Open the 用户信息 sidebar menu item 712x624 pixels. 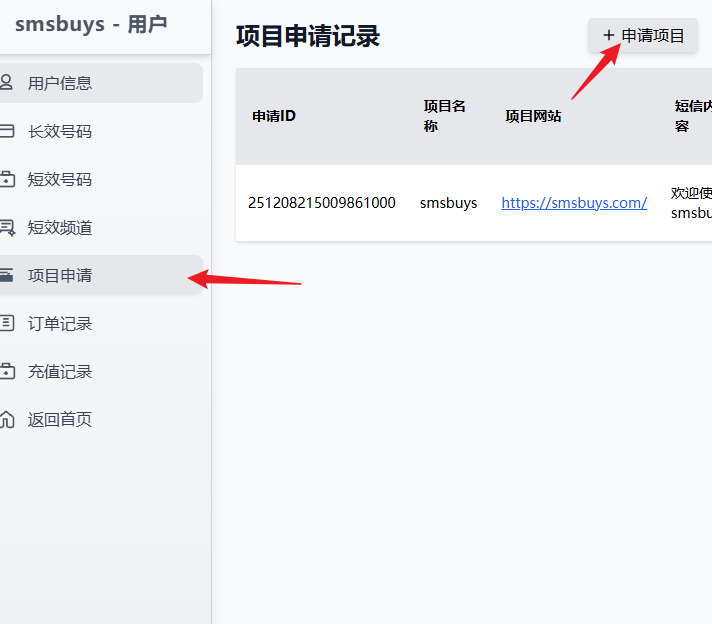coord(60,83)
